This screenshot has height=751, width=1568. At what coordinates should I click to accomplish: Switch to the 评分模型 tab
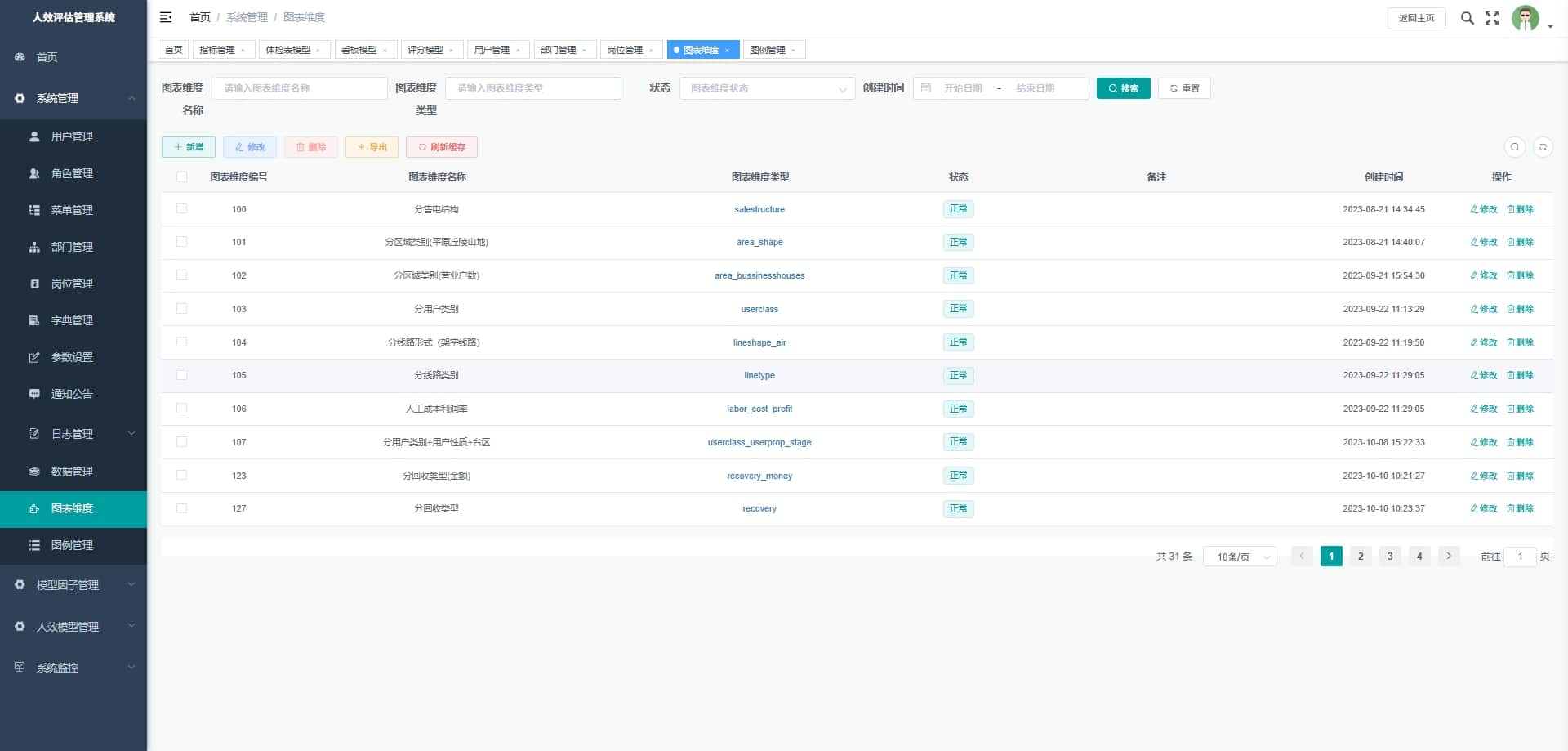pyautogui.click(x=425, y=50)
